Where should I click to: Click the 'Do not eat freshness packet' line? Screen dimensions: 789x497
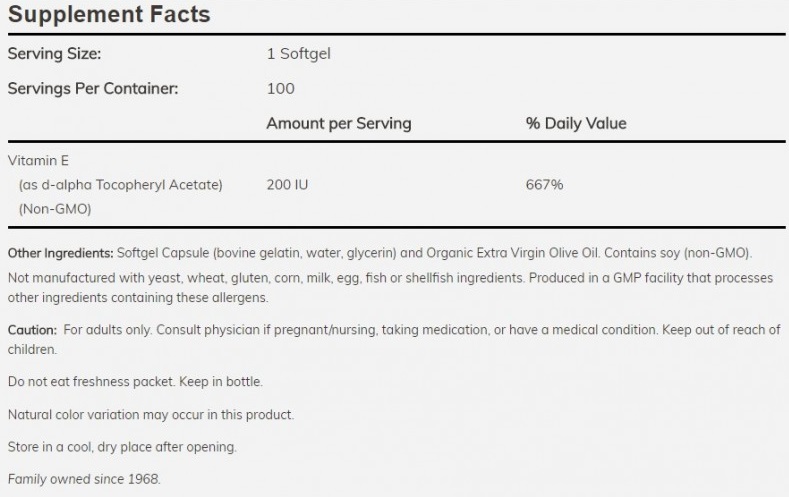135,382
